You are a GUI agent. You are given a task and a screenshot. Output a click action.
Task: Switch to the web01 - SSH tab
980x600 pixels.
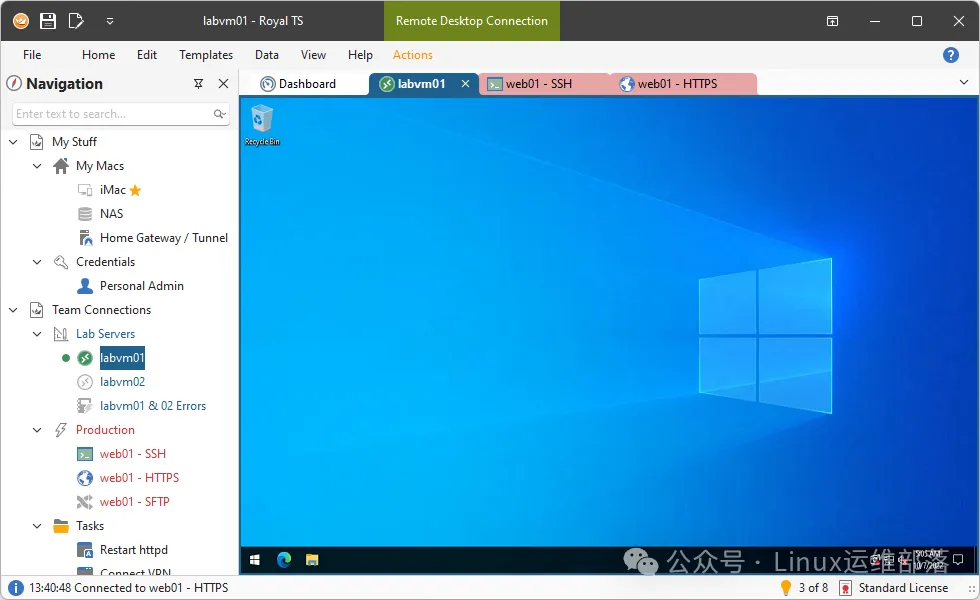[538, 84]
